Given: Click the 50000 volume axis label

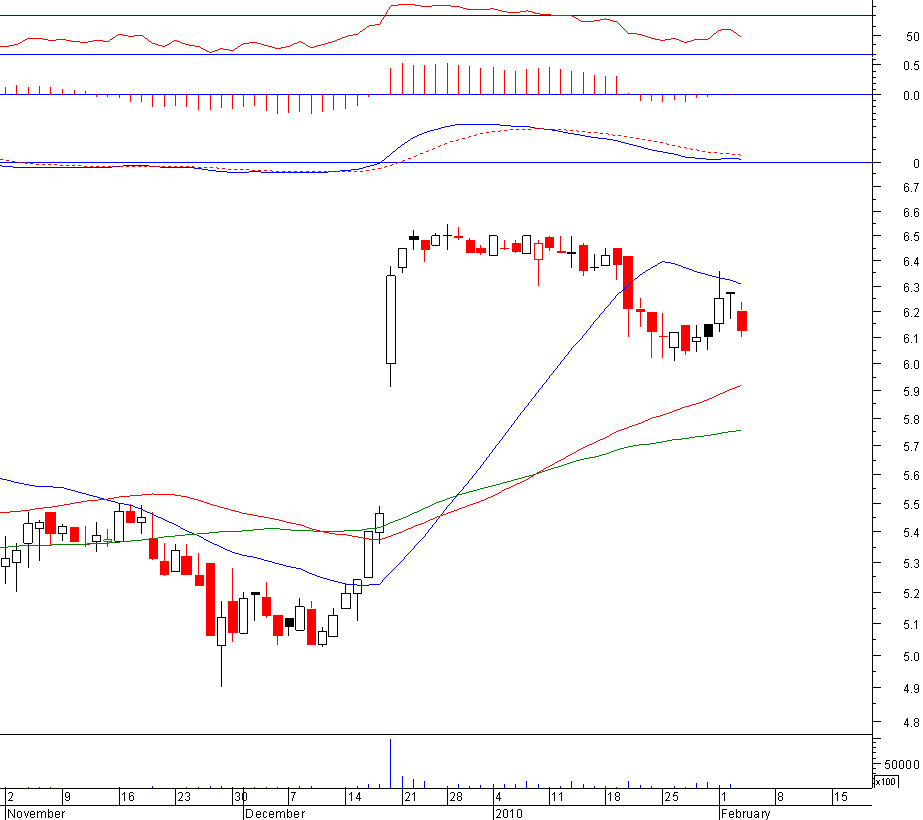Looking at the screenshot, I should click(901, 764).
